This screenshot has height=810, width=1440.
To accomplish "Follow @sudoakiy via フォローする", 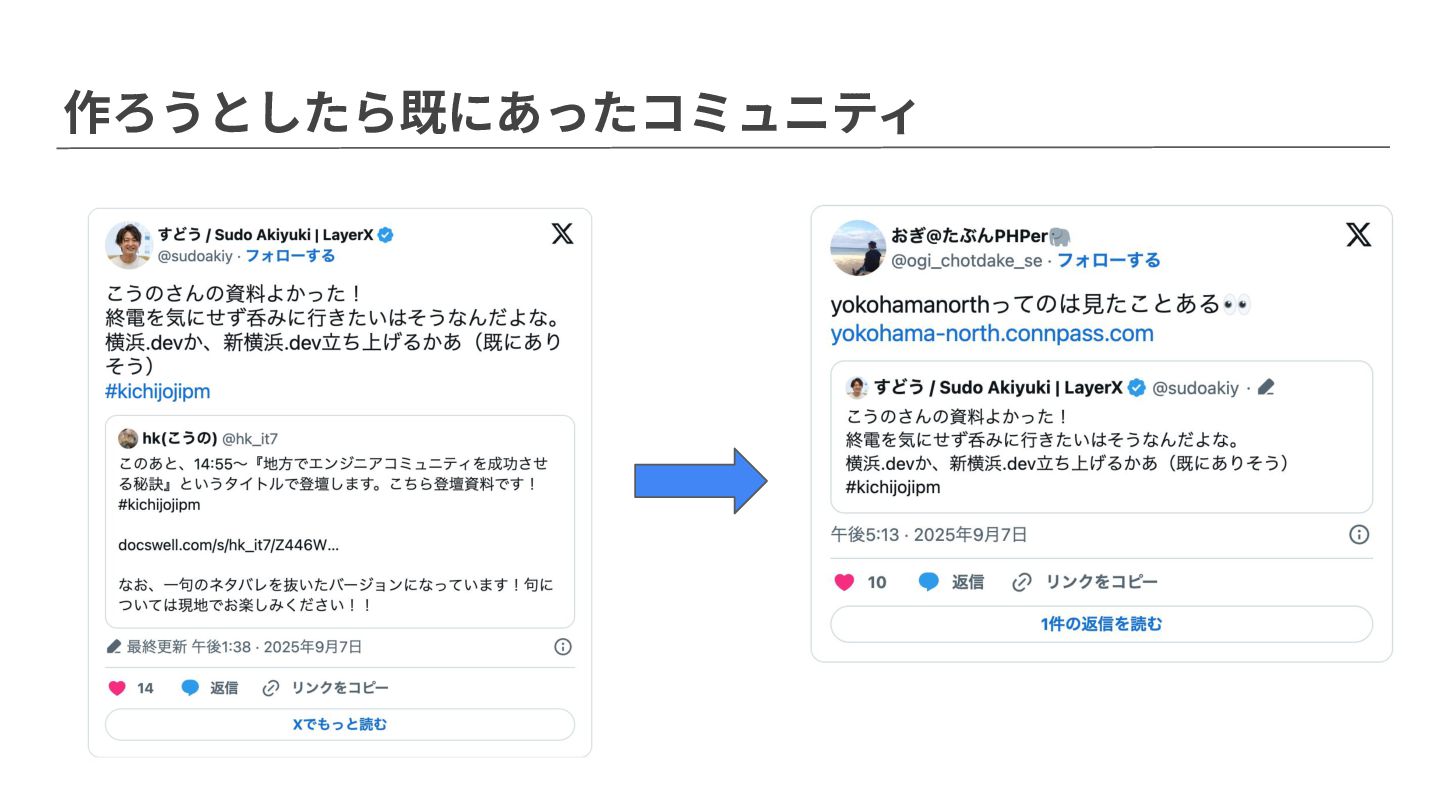I will coord(290,256).
